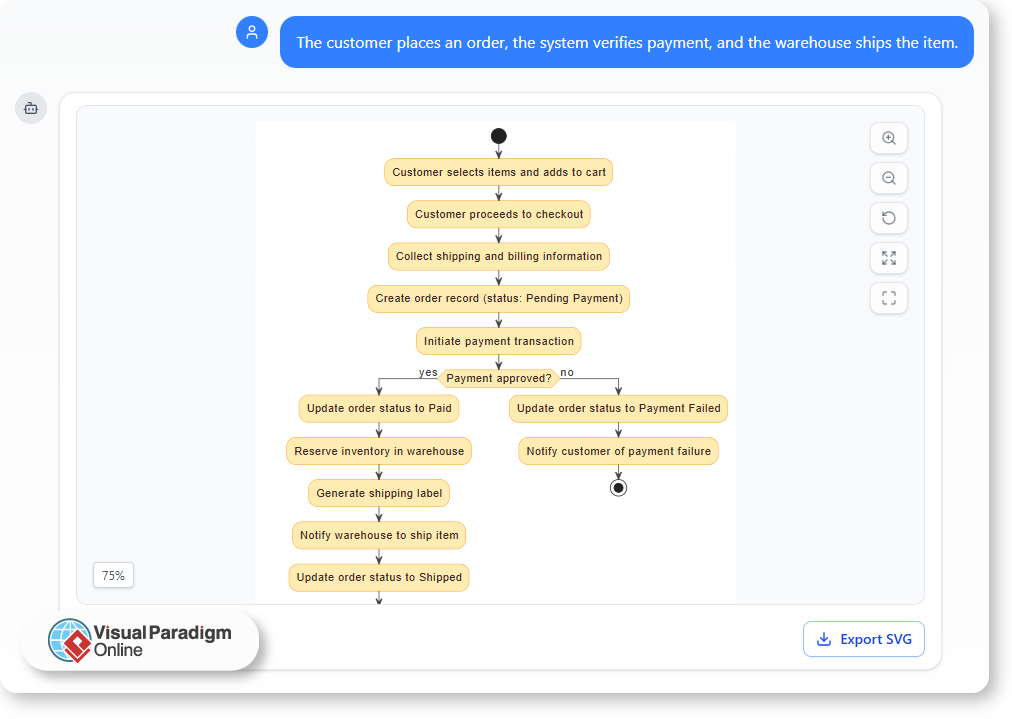The width and height of the screenshot is (1012, 719).
Task: Click the Reserve inventory in warehouse node
Action: tap(378, 451)
